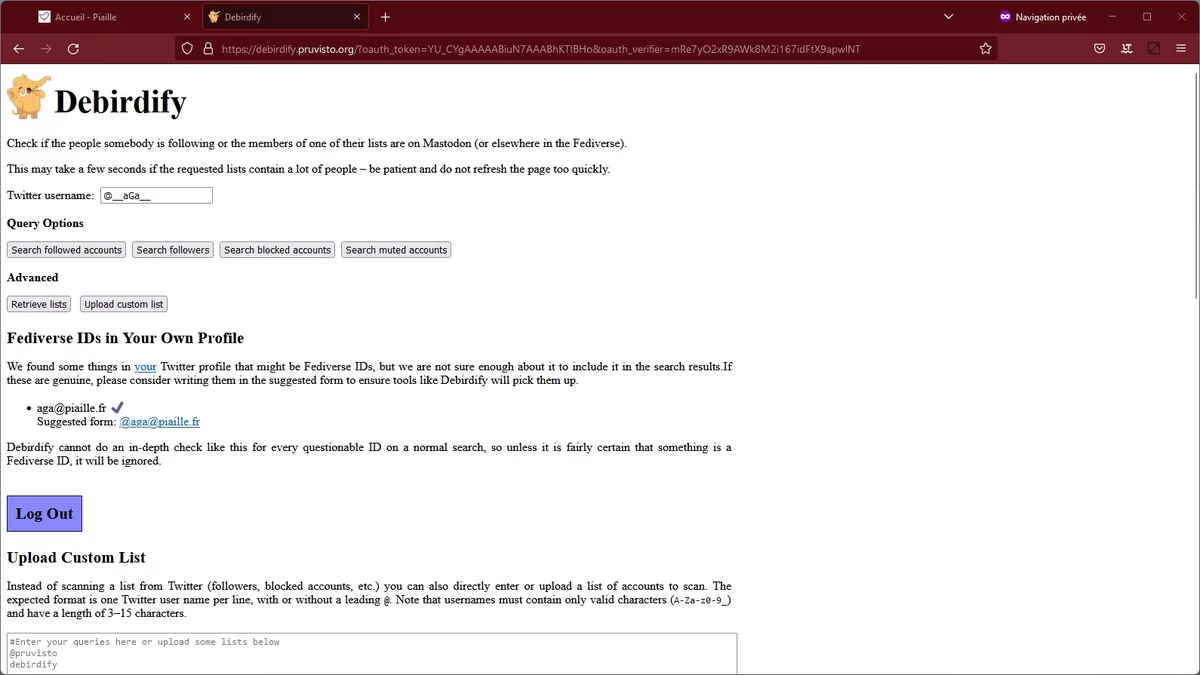Open the translate page icon in toolbar

point(1127,48)
